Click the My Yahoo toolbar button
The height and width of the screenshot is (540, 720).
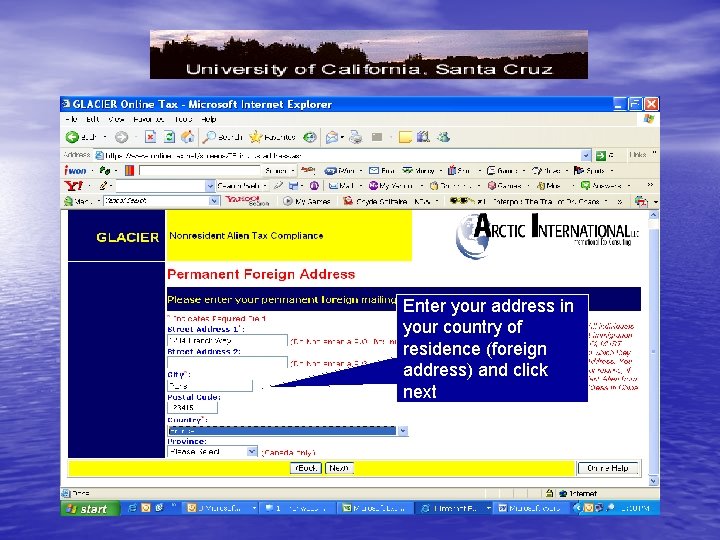click(x=390, y=186)
